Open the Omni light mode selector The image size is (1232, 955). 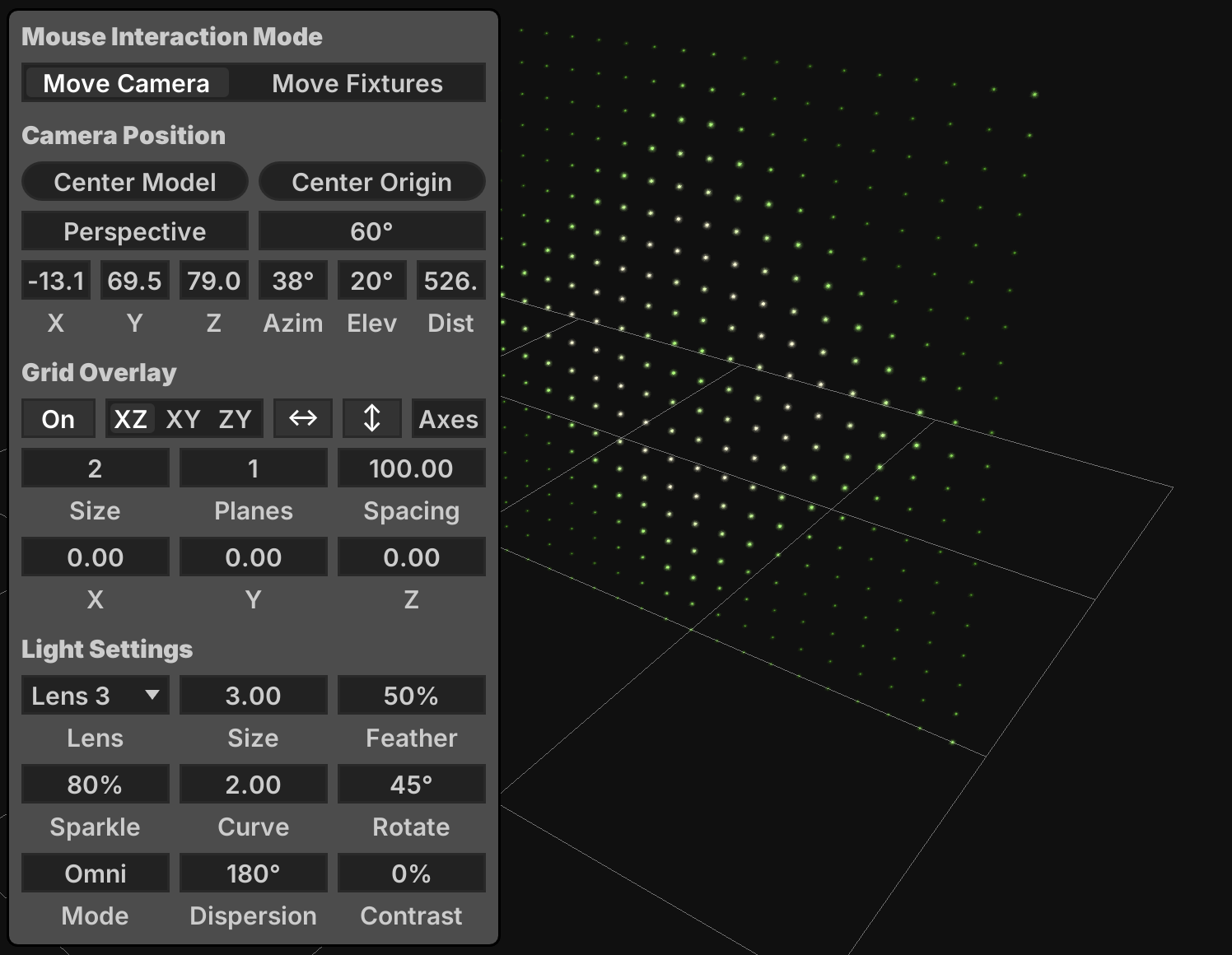coord(95,873)
